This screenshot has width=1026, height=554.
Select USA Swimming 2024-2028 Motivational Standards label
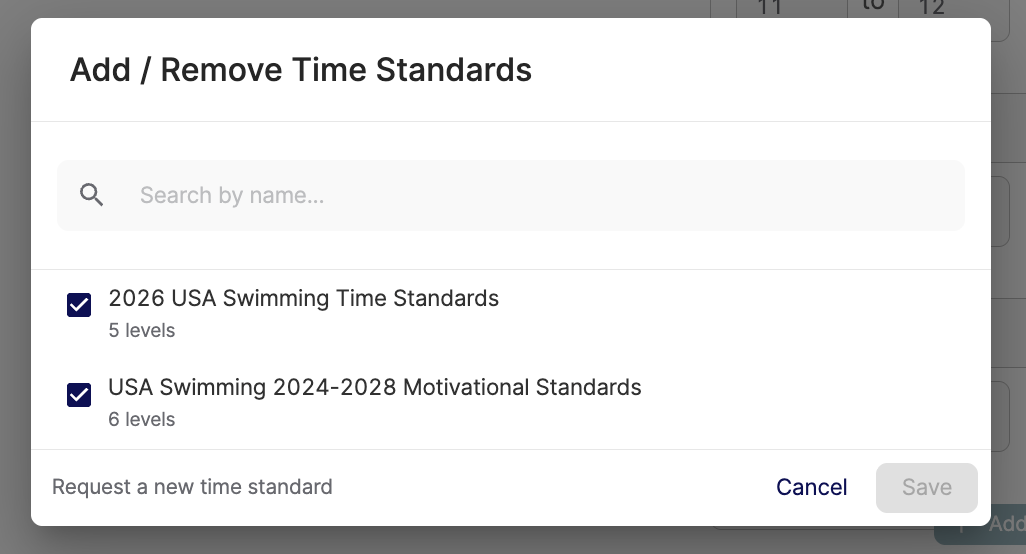[374, 387]
